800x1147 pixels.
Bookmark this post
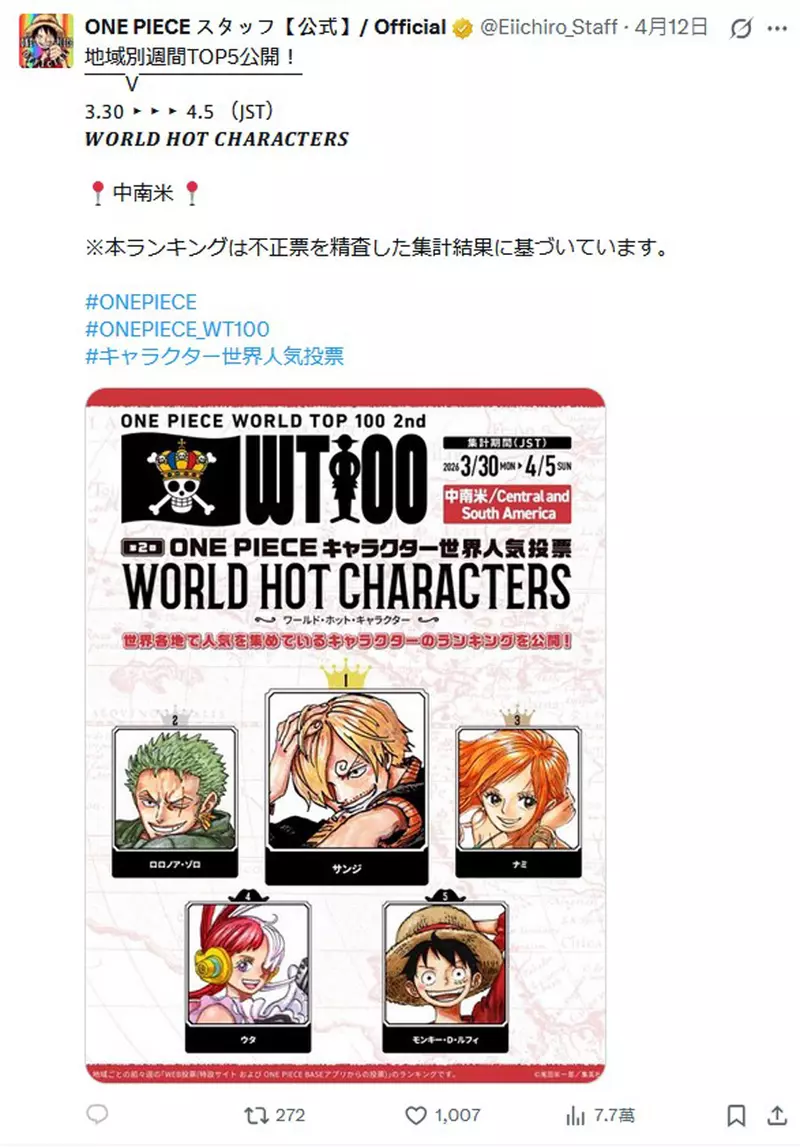coord(736,1115)
